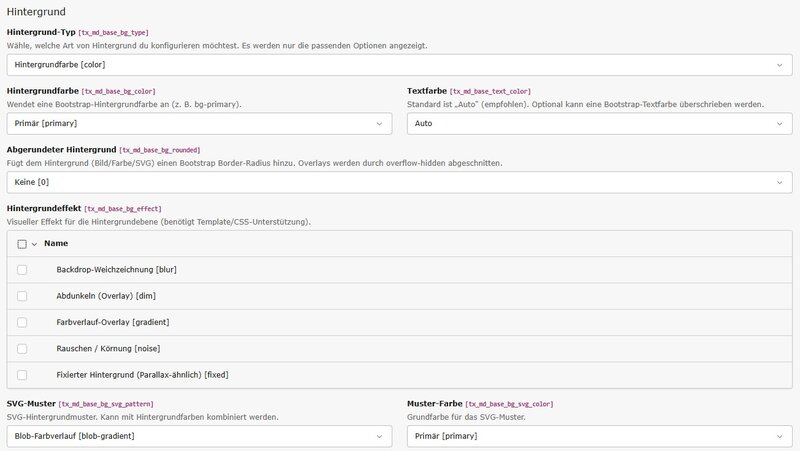Open the Abgerundeter Hintergrund dropdown
This screenshot has width=800, height=451.
[x=399, y=182]
